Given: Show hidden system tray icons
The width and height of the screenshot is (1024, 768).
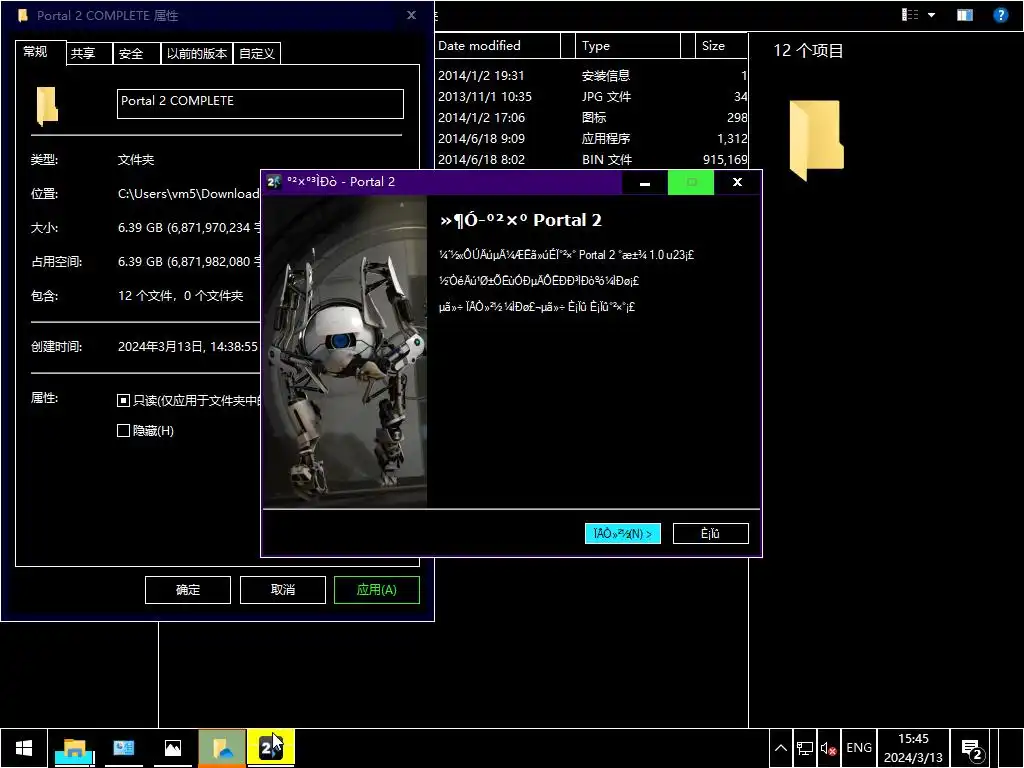Looking at the screenshot, I should point(780,748).
